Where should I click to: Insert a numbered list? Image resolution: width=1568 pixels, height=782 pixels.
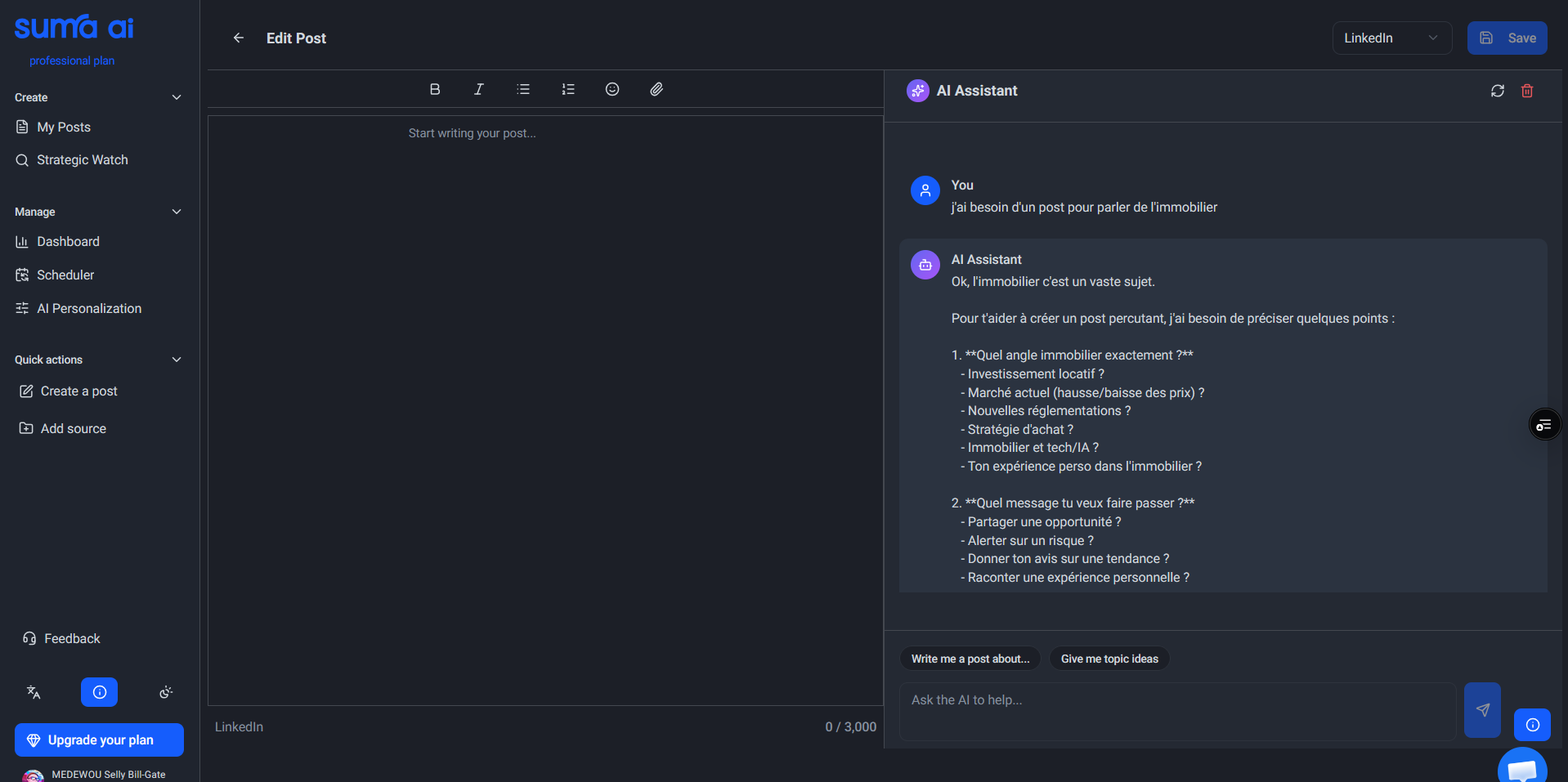tap(568, 89)
